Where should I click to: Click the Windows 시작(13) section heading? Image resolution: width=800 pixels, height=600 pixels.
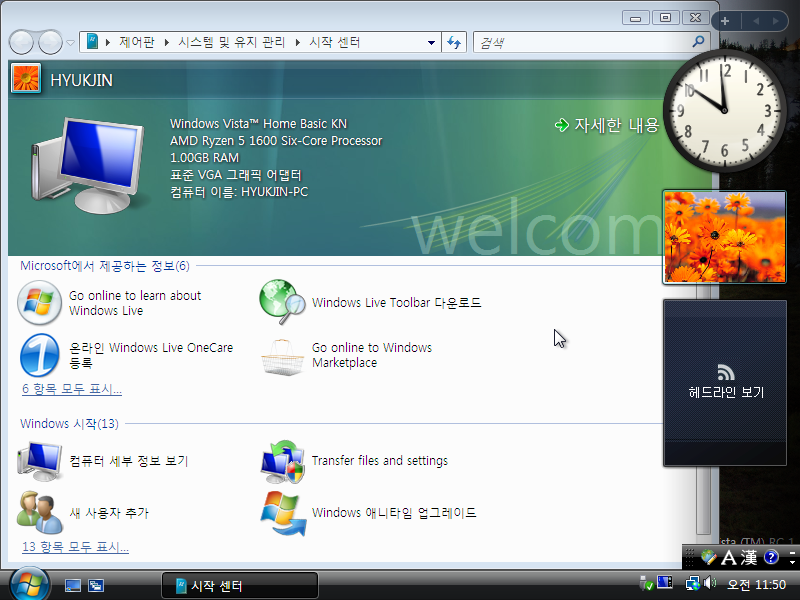tap(69, 423)
